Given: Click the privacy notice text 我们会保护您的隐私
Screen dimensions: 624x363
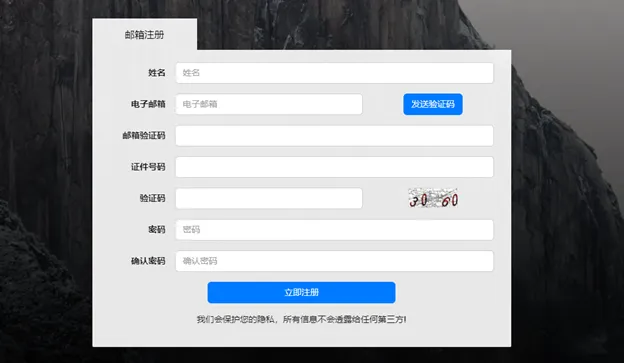Looking at the screenshot, I should coord(235,319).
